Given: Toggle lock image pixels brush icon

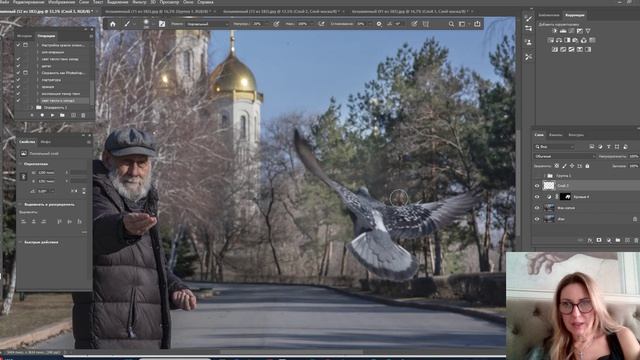Looking at the screenshot, I should pyautogui.click(x=564, y=166).
